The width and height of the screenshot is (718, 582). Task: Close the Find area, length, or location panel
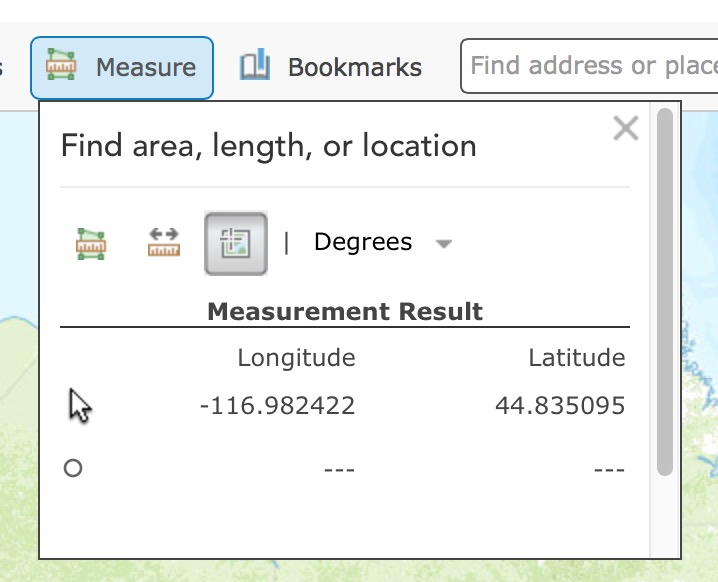625,128
